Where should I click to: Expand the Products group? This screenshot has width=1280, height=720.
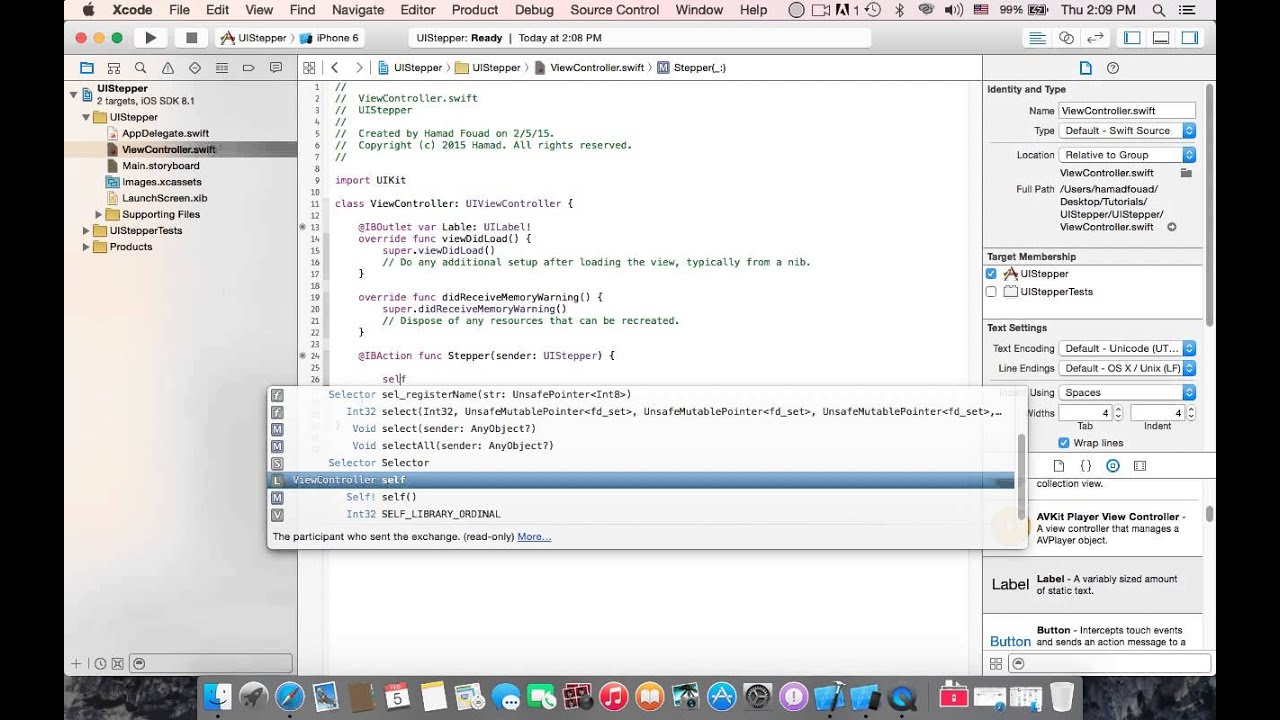point(86,247)
